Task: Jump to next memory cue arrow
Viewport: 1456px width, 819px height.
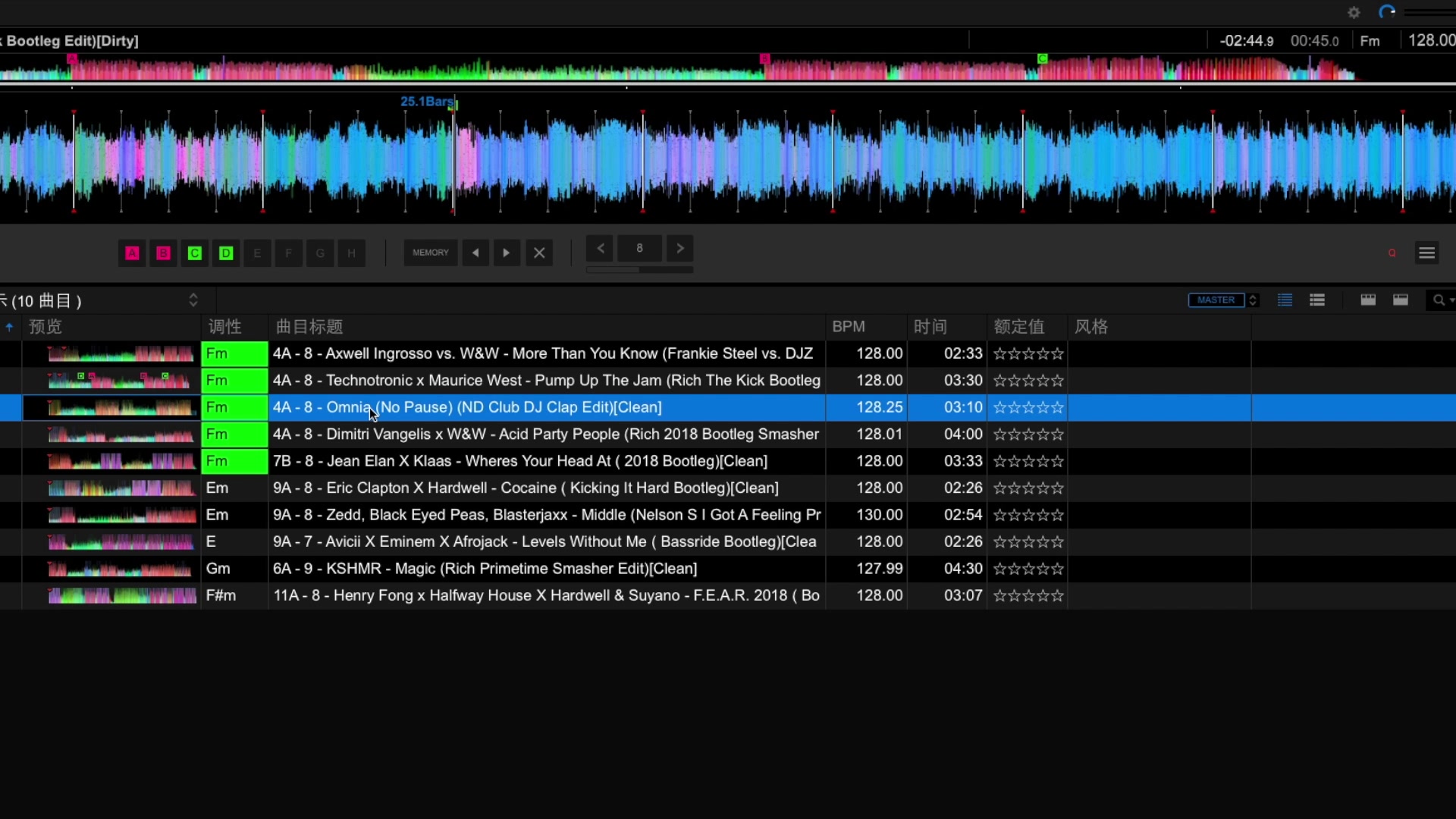Action: tap(507, 253)
